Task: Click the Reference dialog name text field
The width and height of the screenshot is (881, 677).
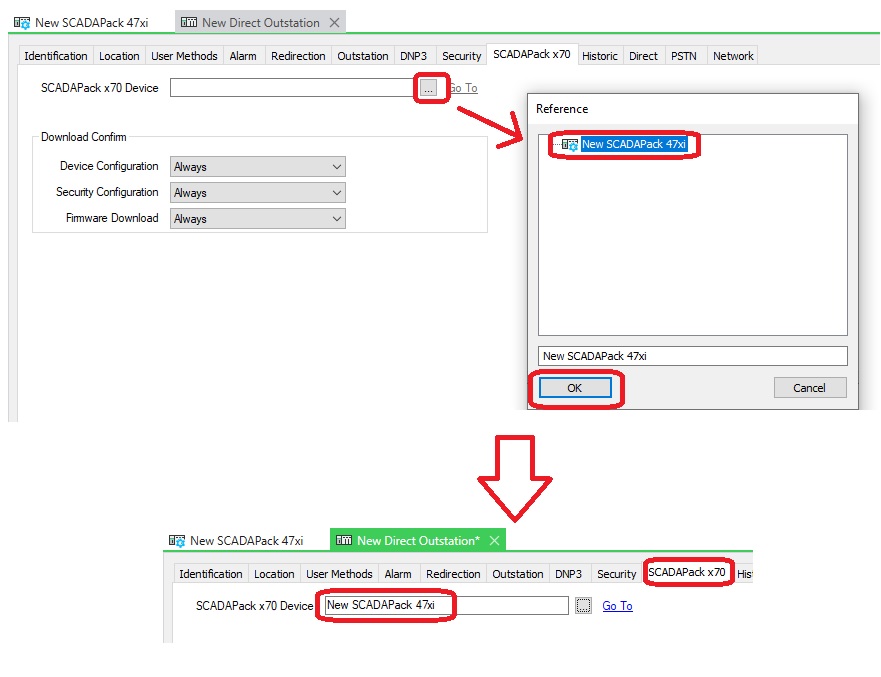Action: tap(692, 356)
